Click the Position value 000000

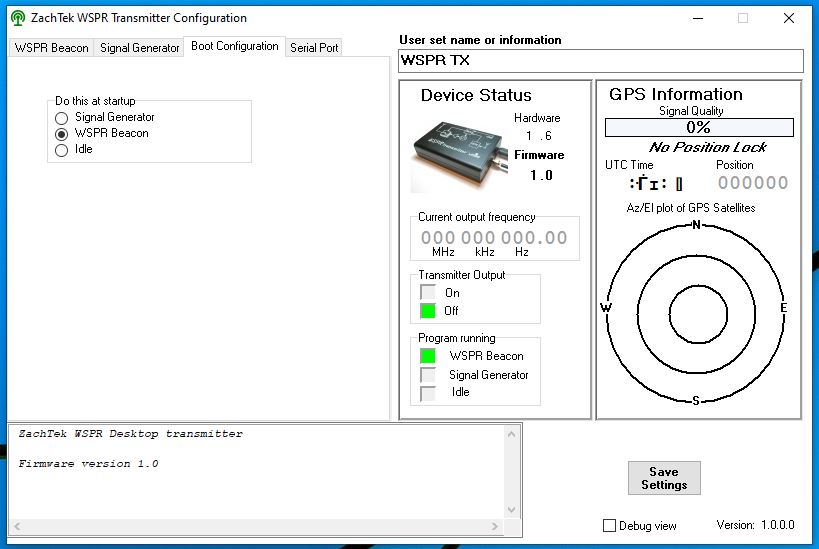[753, 183]
